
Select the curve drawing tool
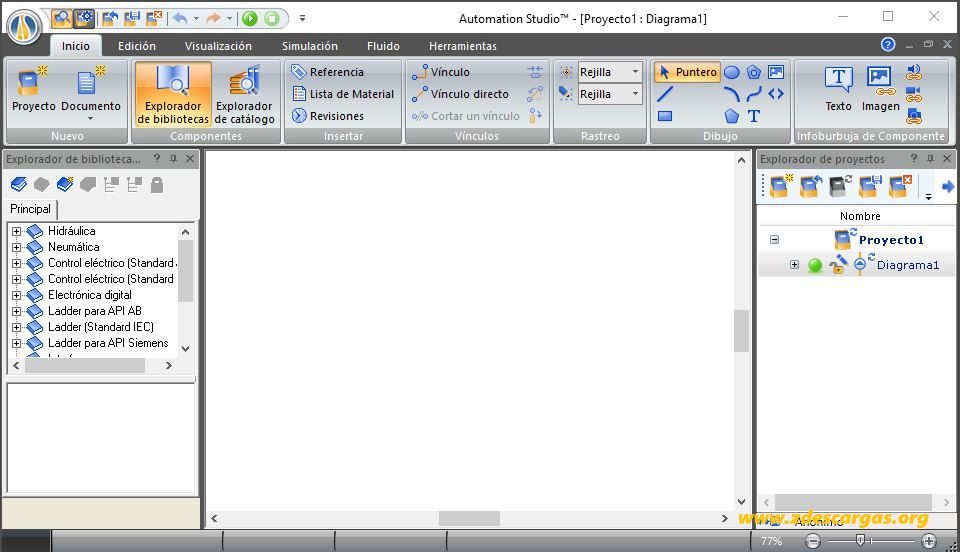coord(754,94)
